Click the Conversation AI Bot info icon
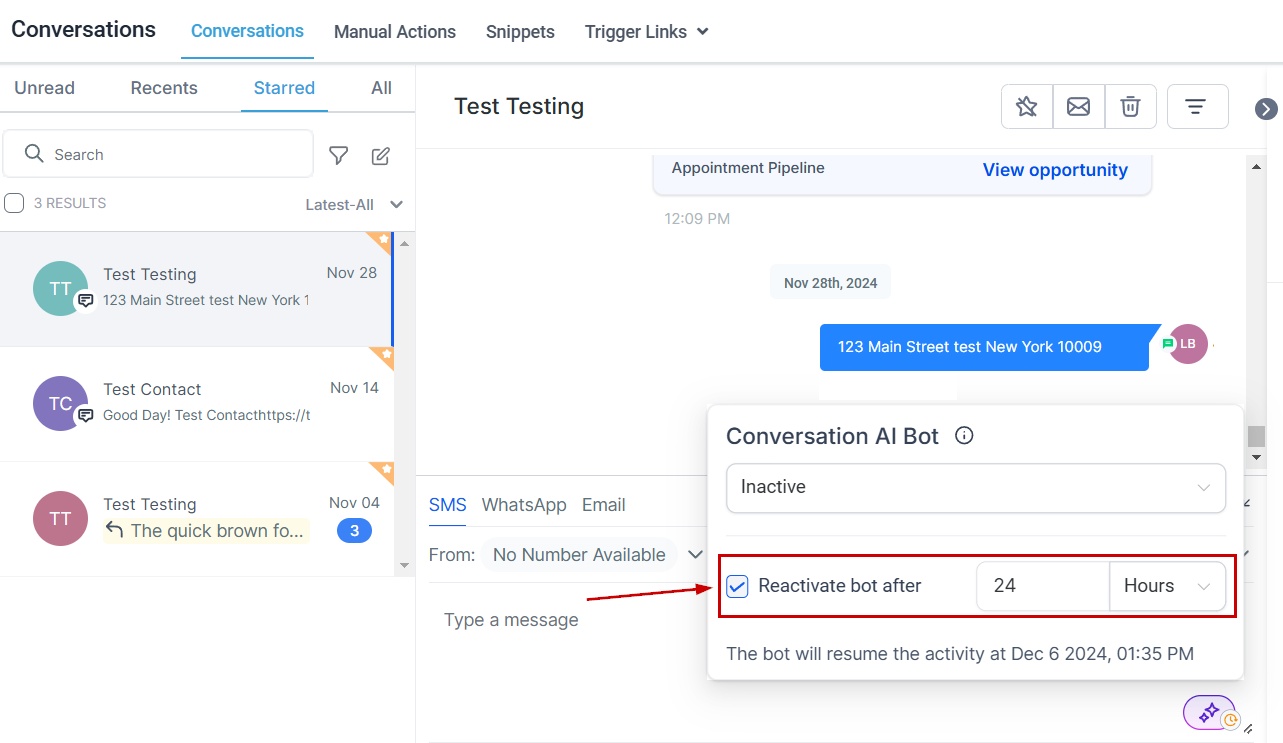Viewport: 1283px width, 743px height. [x=964, y=436]
